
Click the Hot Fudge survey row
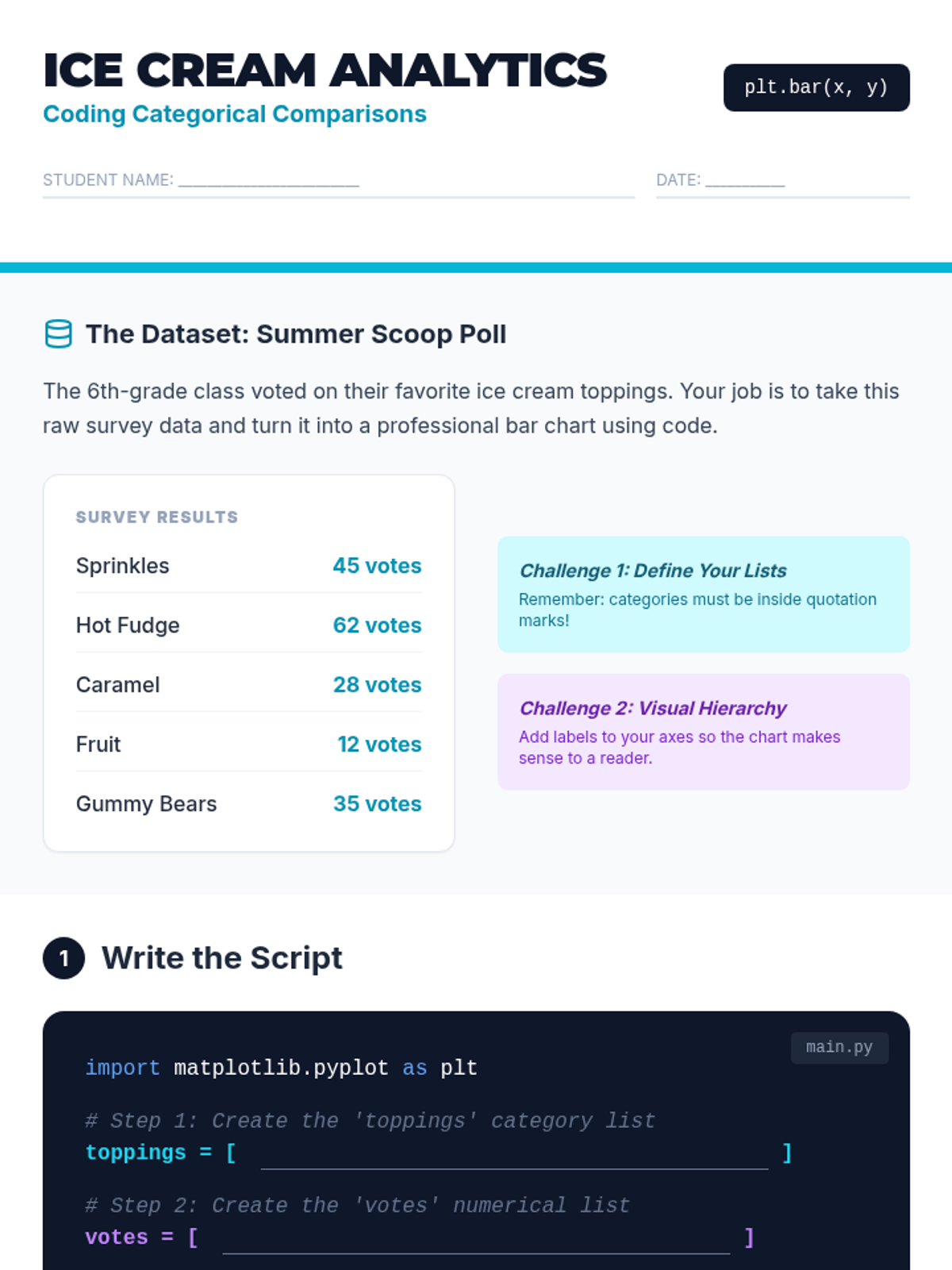coord(248,625)
